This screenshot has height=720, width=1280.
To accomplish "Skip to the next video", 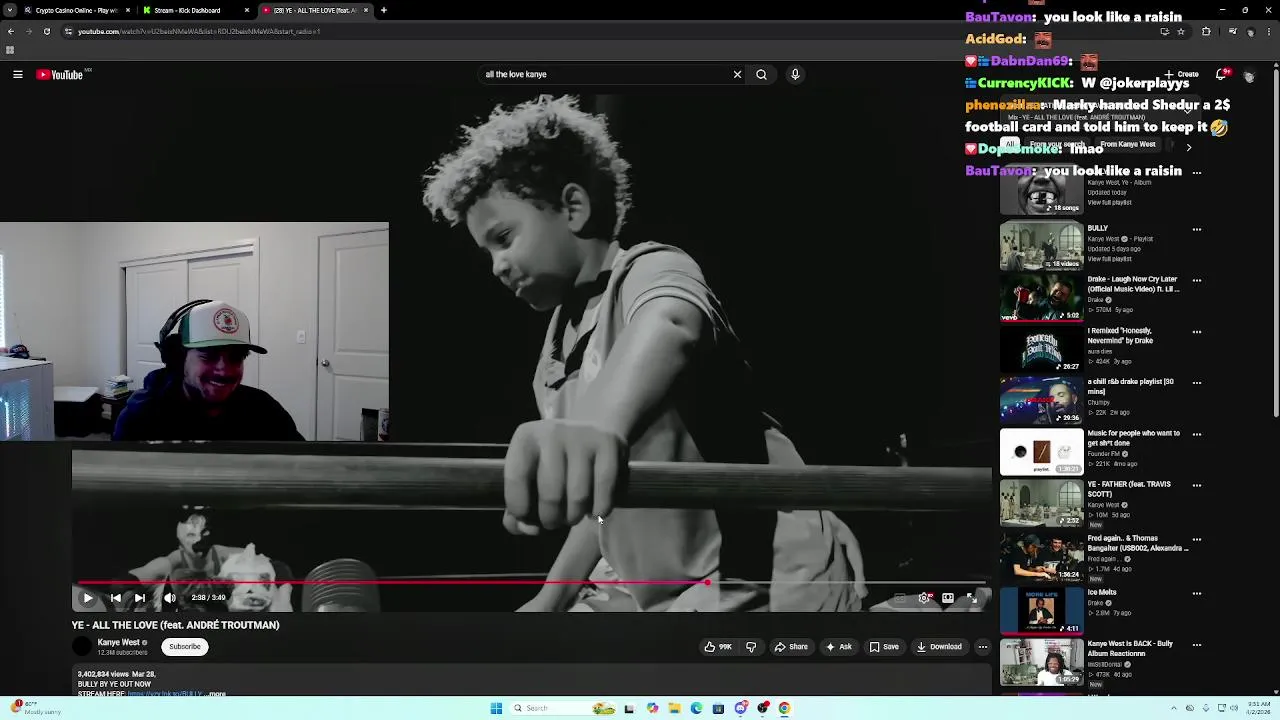I will (x=140, y=598).
